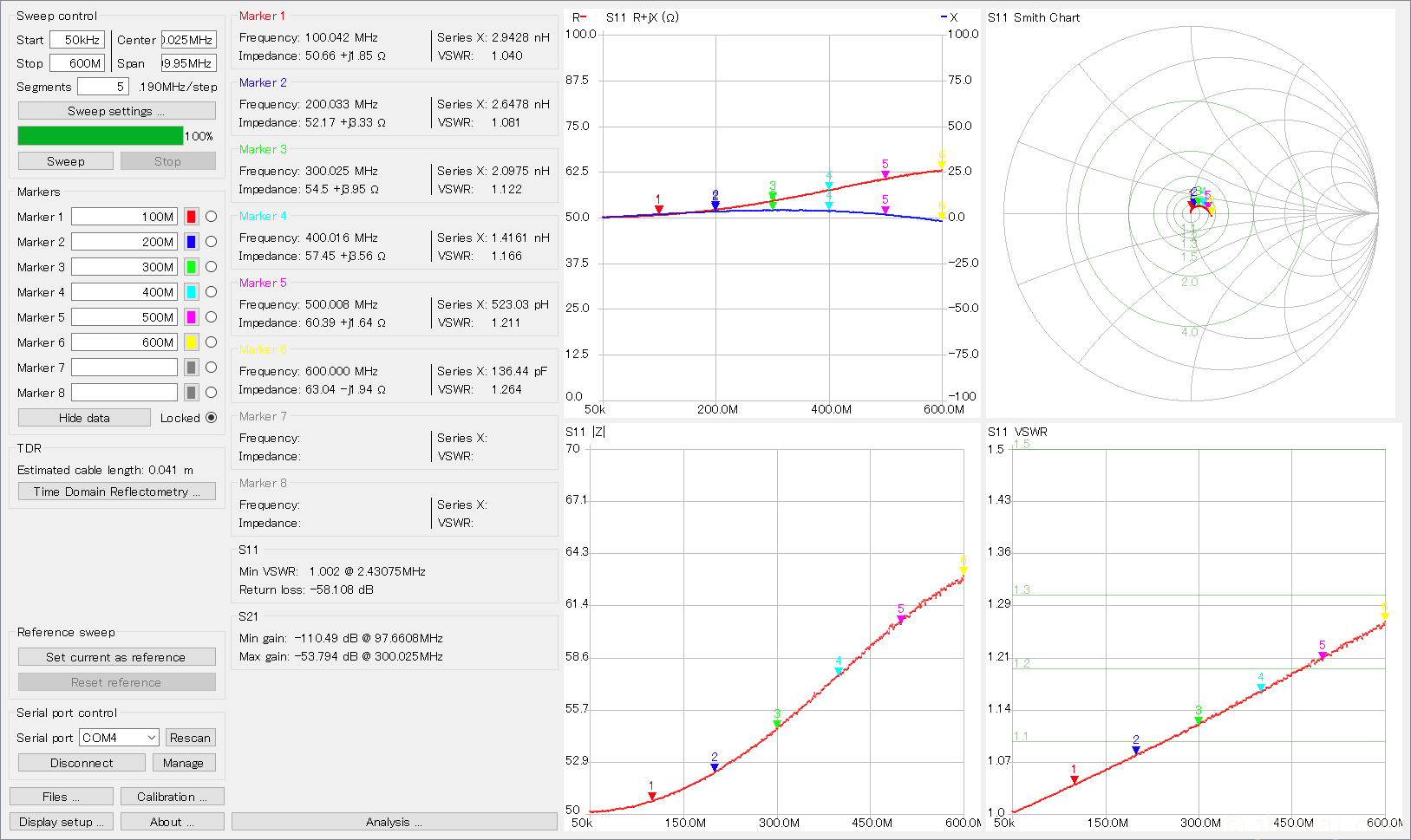Click the Marker 3 frequency field

124,267
